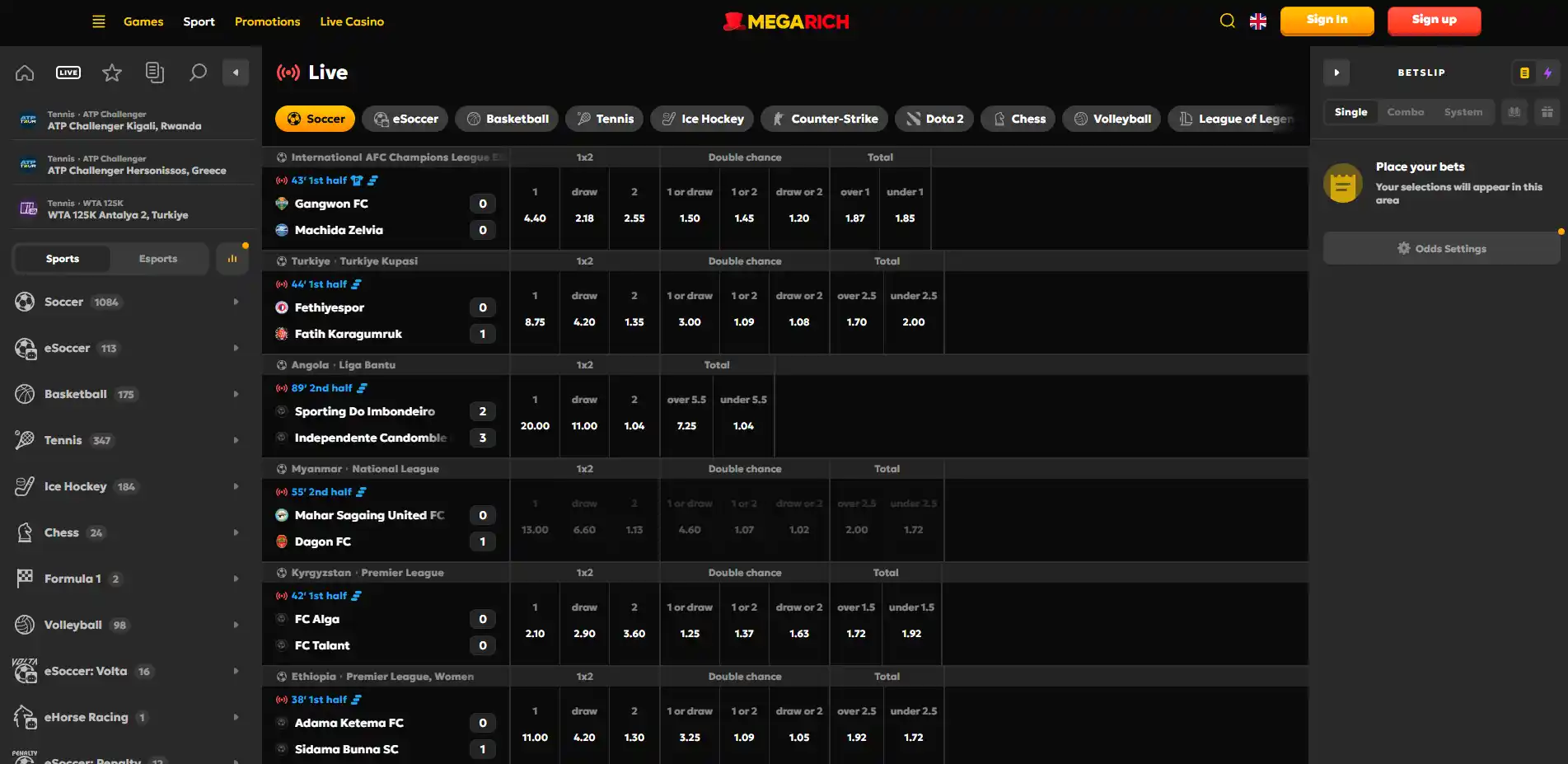The width and height of the screenshot is (1568, 764).
Task: Open statistics icon beside 42' 1st half
Action: pyautogui.click(x=356, y=596)
